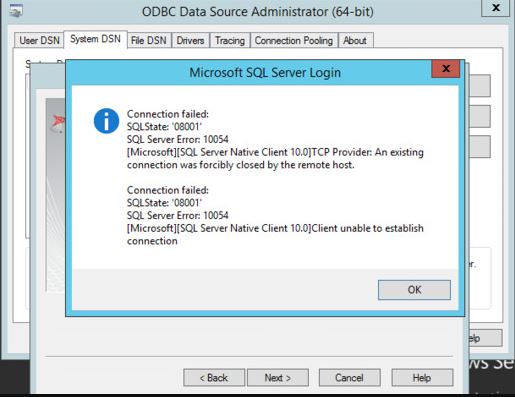Go to the Connection Pooling tab

294,40
